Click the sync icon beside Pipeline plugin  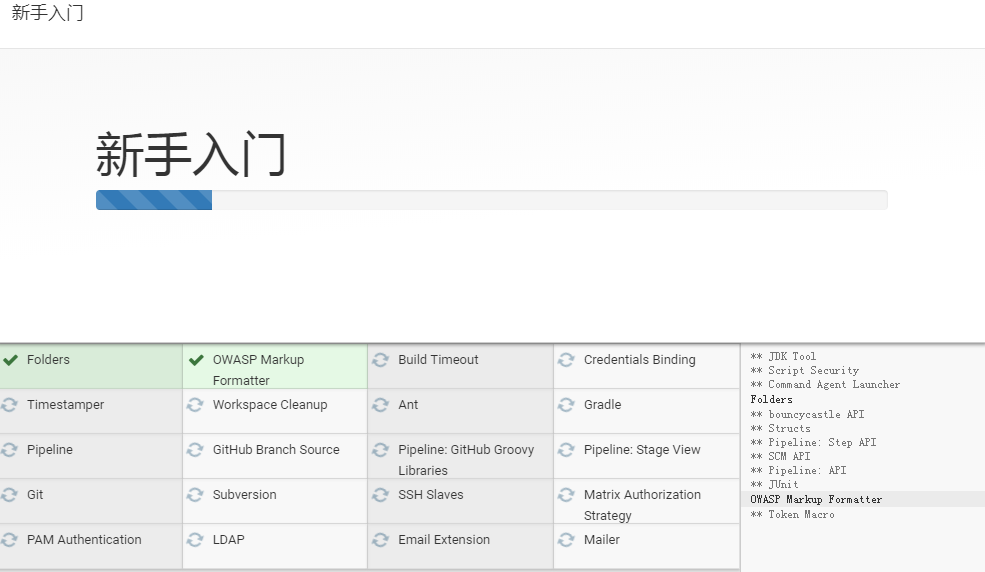pos(9,450)
